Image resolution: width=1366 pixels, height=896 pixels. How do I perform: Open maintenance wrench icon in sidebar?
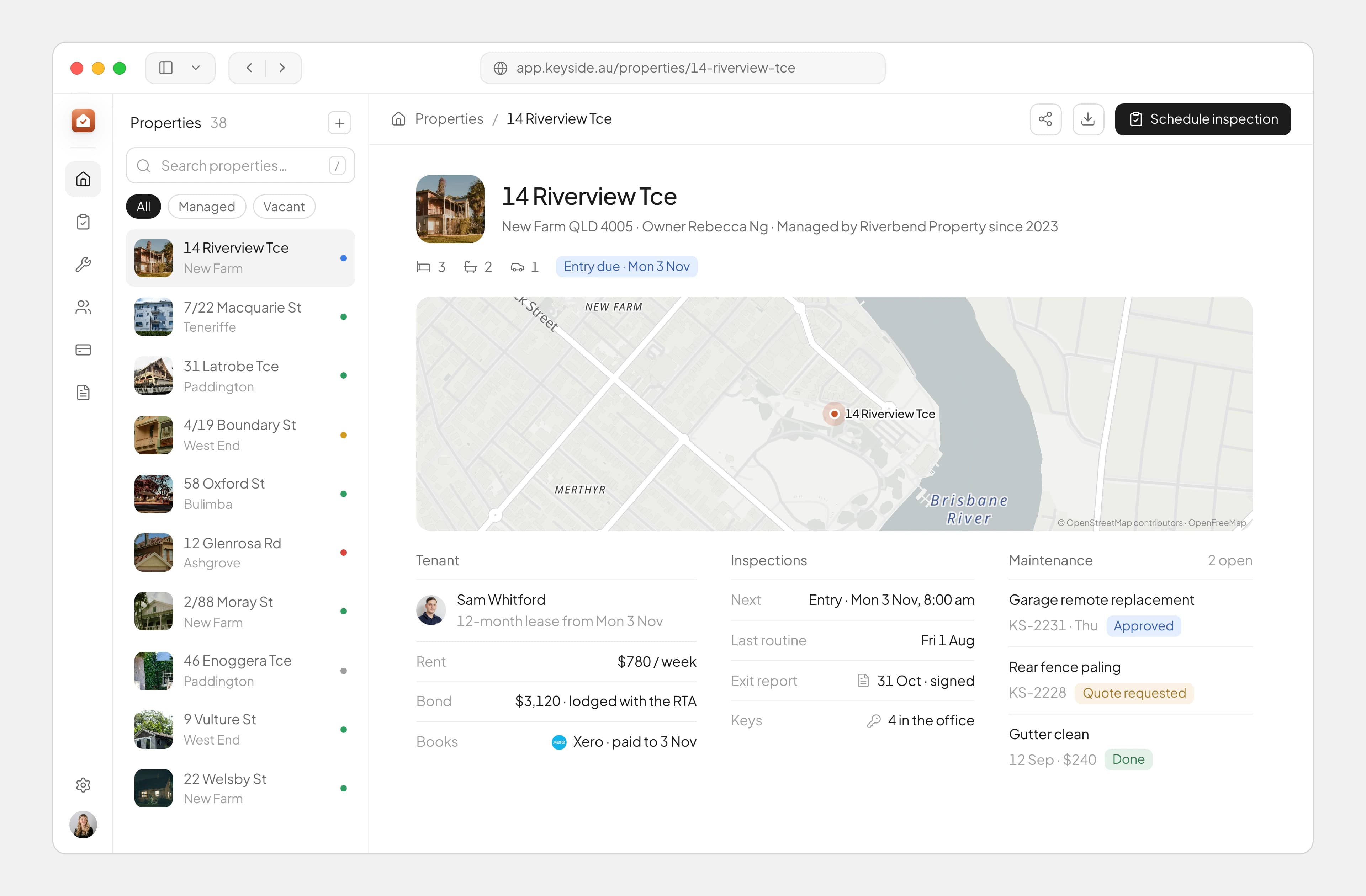coord(83,265)
